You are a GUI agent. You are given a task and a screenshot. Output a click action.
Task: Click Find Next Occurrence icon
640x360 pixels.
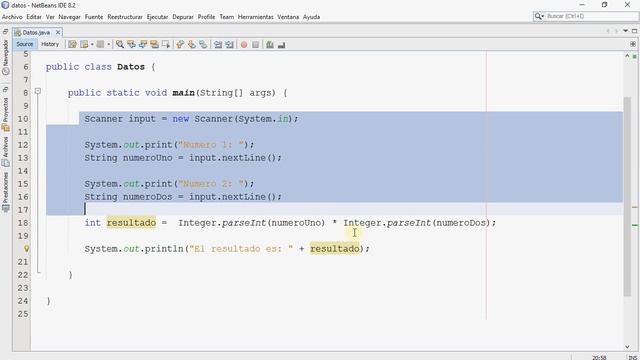click(143, 44)
